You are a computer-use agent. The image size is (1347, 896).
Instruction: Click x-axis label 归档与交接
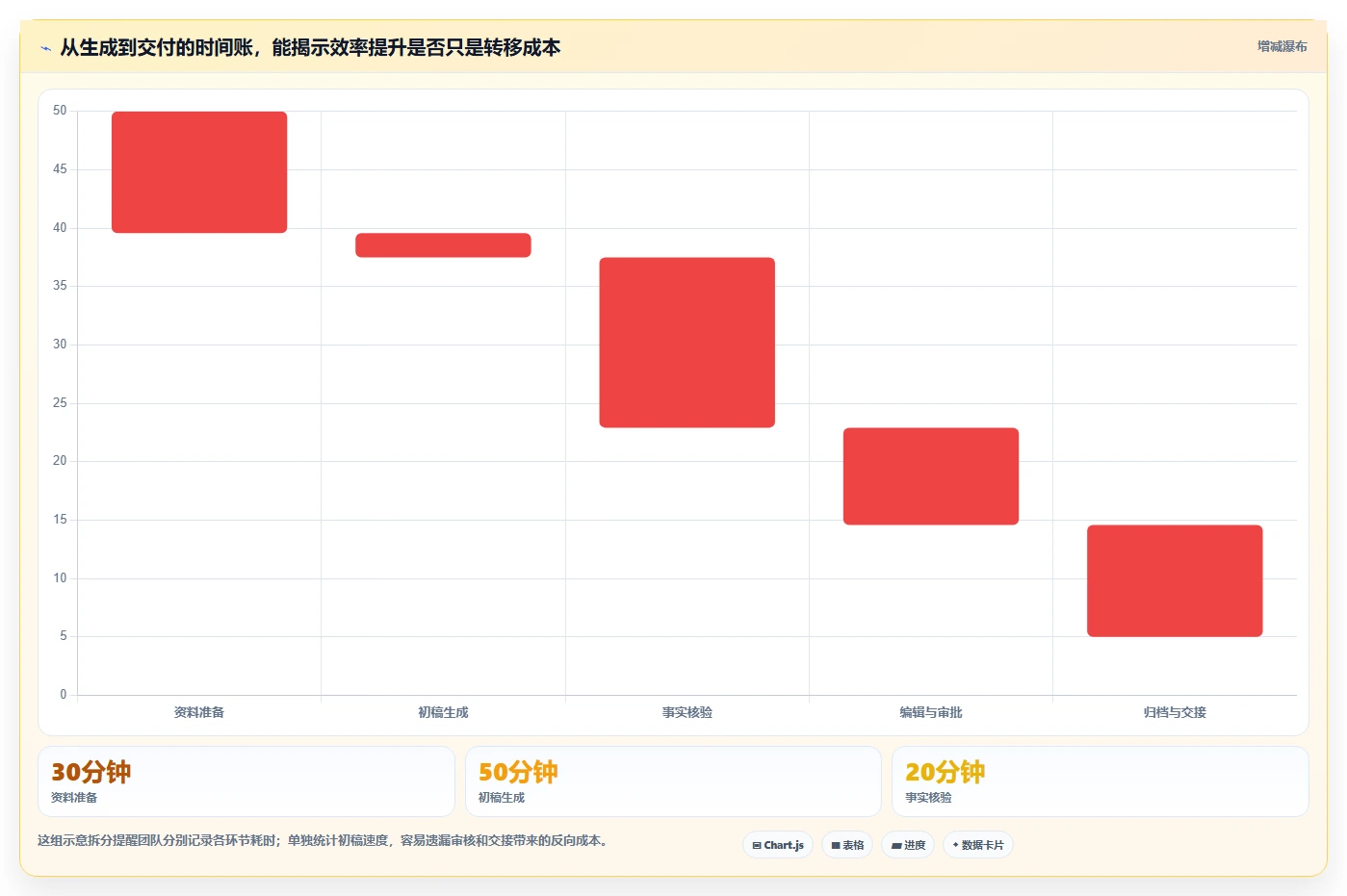pyautogui.click(x=1175, y=712)
